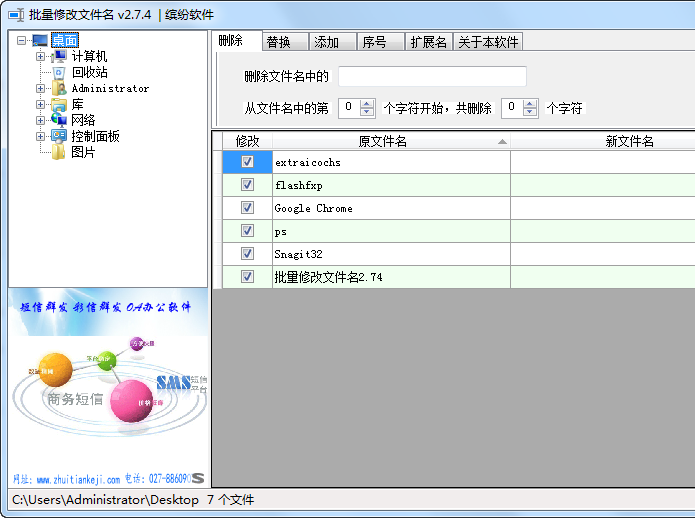Open the 序号 tab
The height and width of the screenshot is (518, 695).
pyautogui.click(x=381, y=42)
